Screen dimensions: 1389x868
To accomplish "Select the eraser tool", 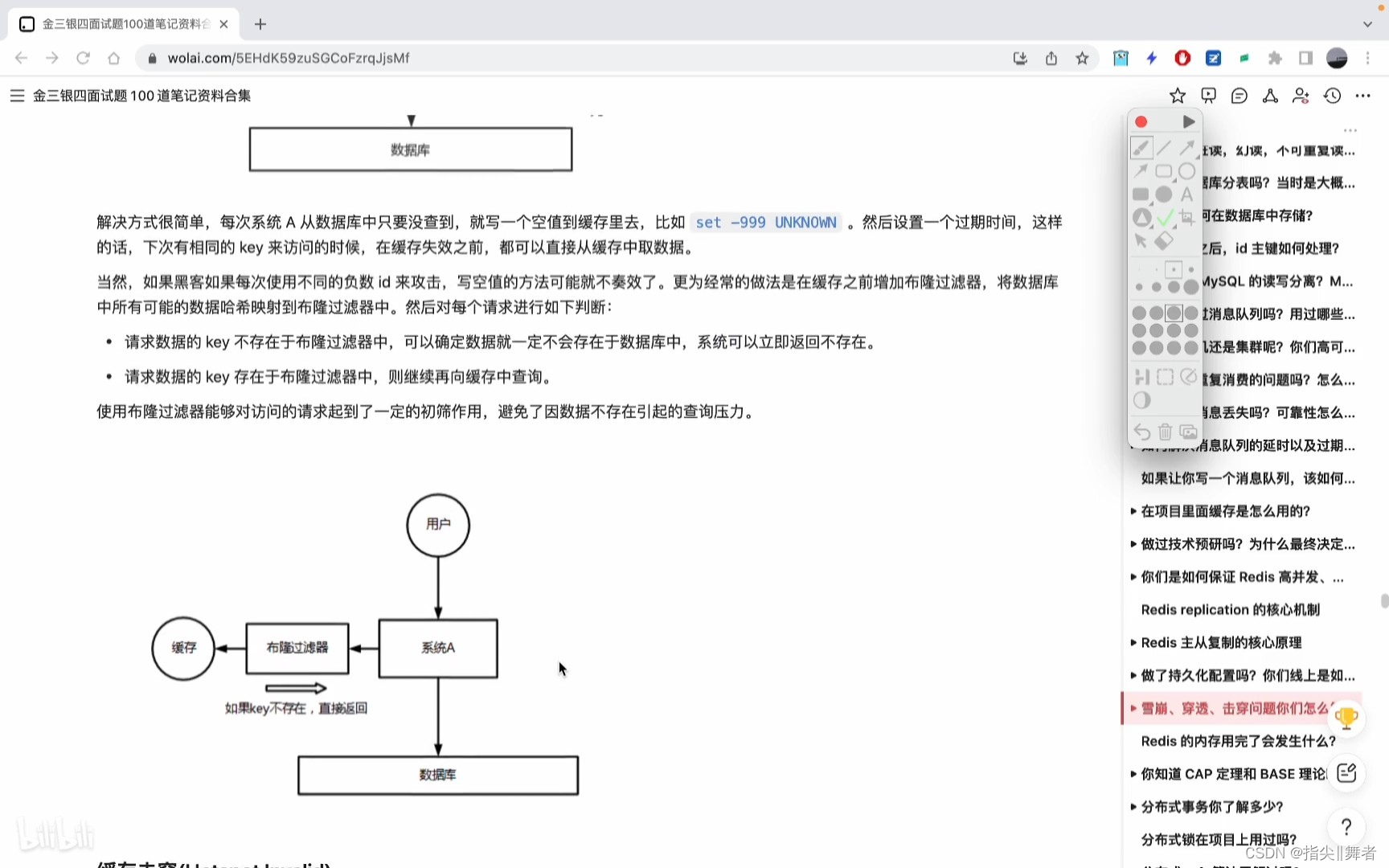I will (1164, 241).
